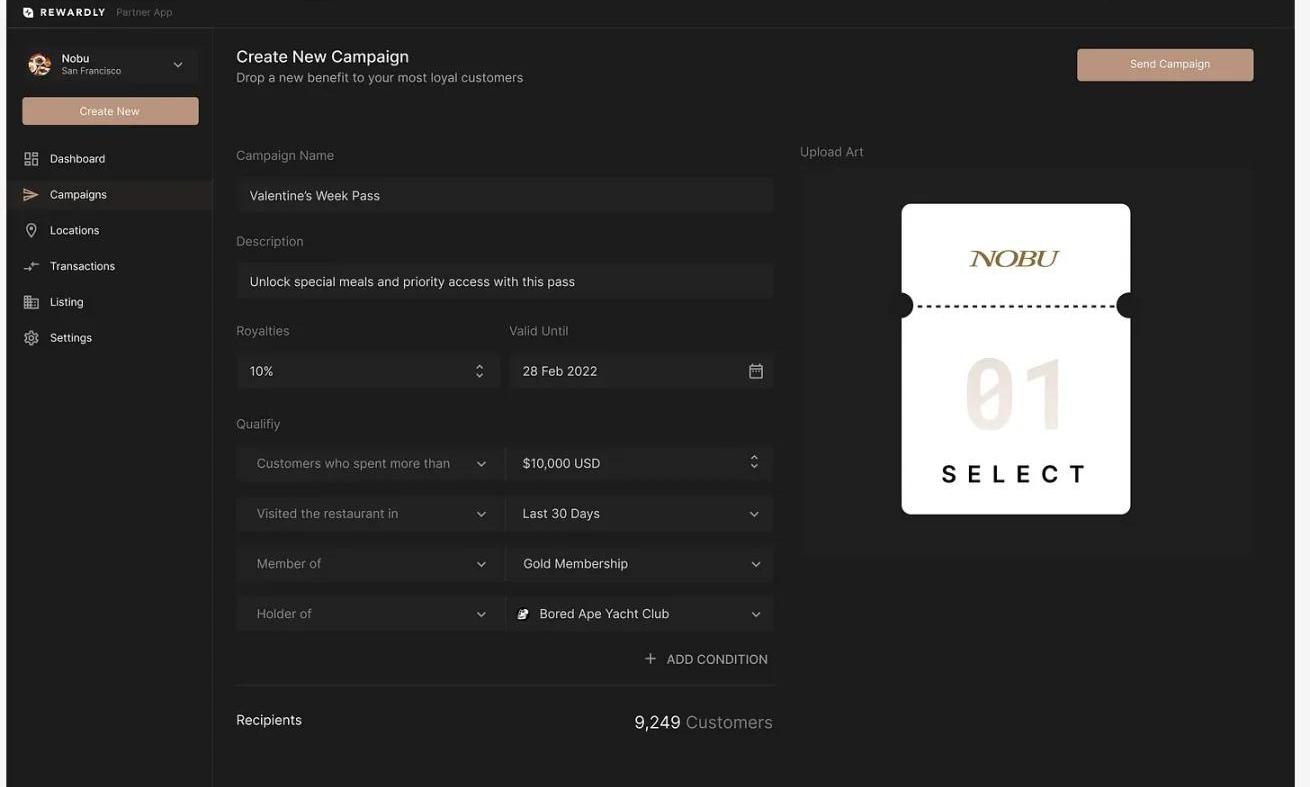Click the Create New button
Screen dimensions: 1310x787
[110, 111]
